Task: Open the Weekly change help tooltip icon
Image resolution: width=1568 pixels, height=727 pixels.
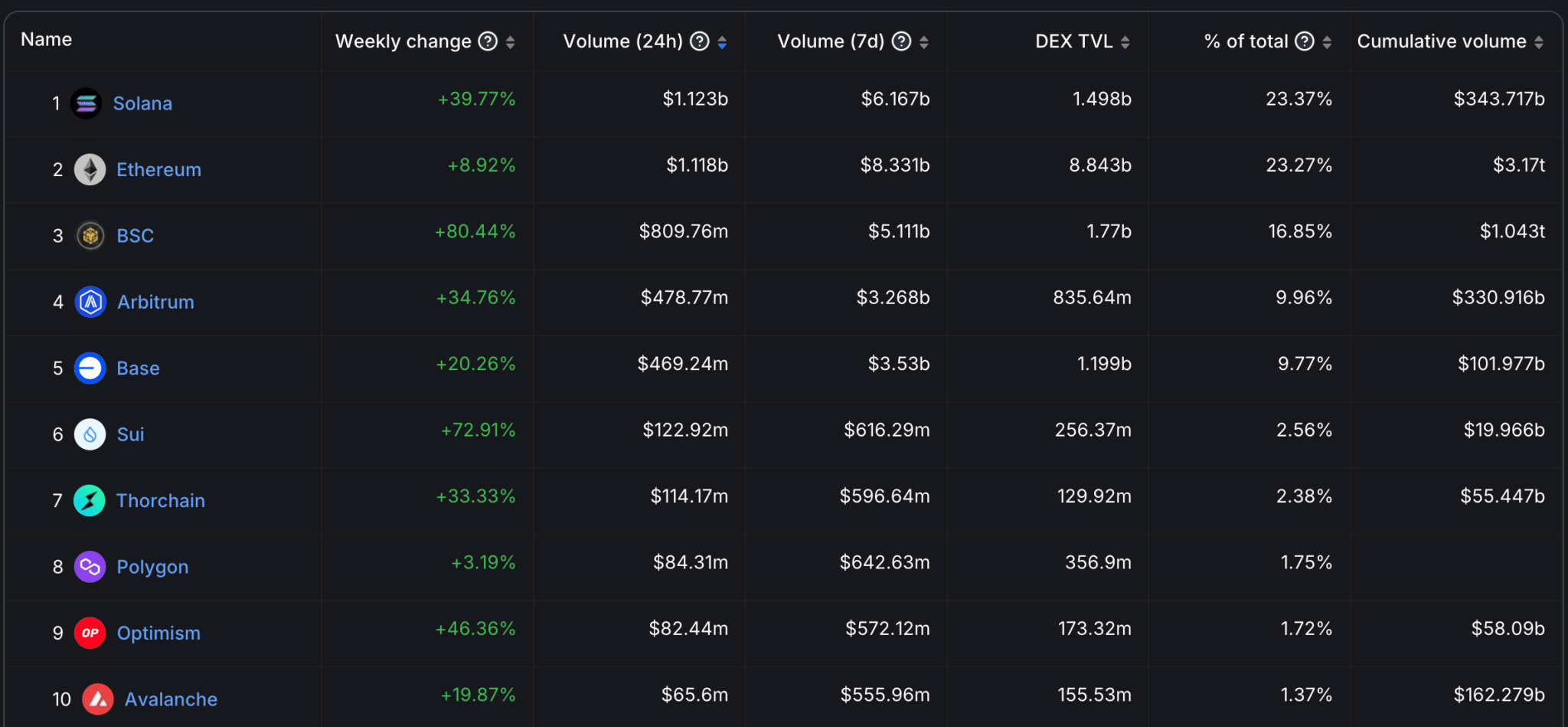Action: [488, 41]
